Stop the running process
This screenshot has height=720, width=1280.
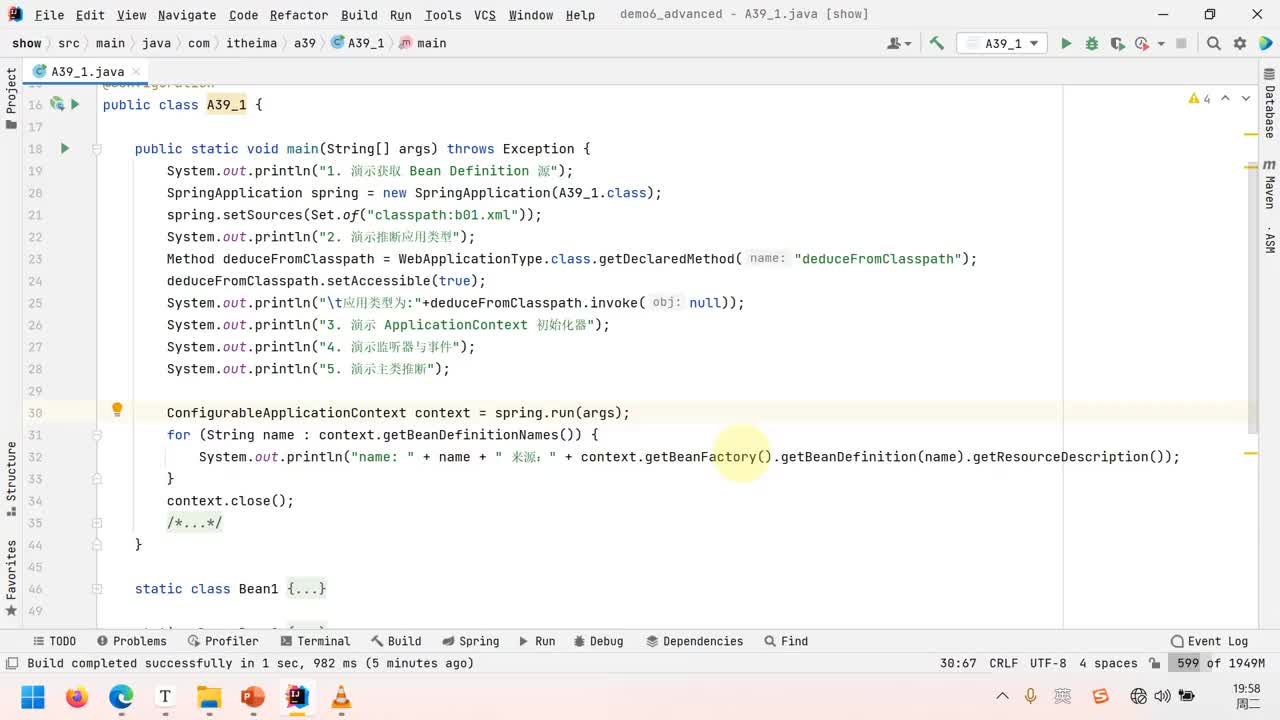click(x=1181, y=43)
